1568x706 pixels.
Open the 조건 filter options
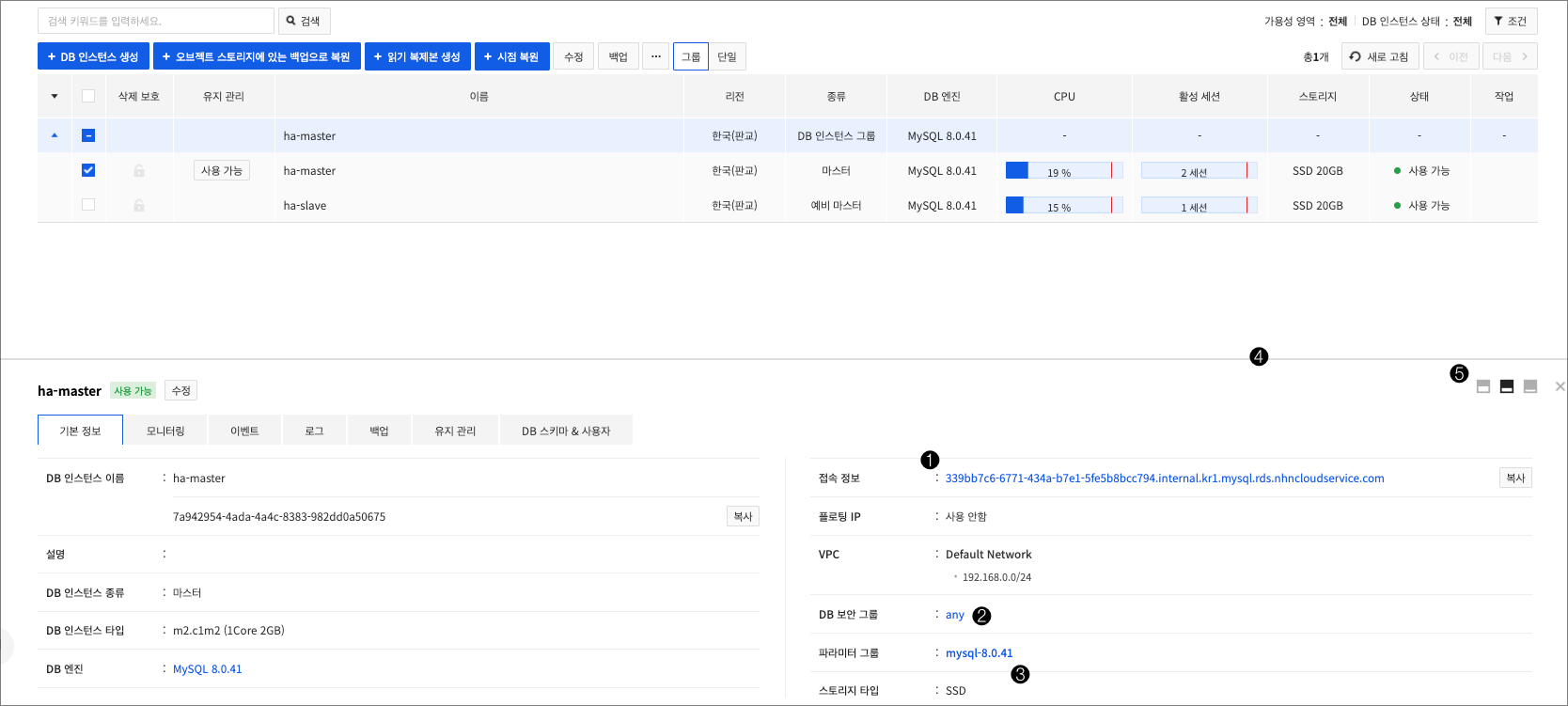tap(1511, 21)
